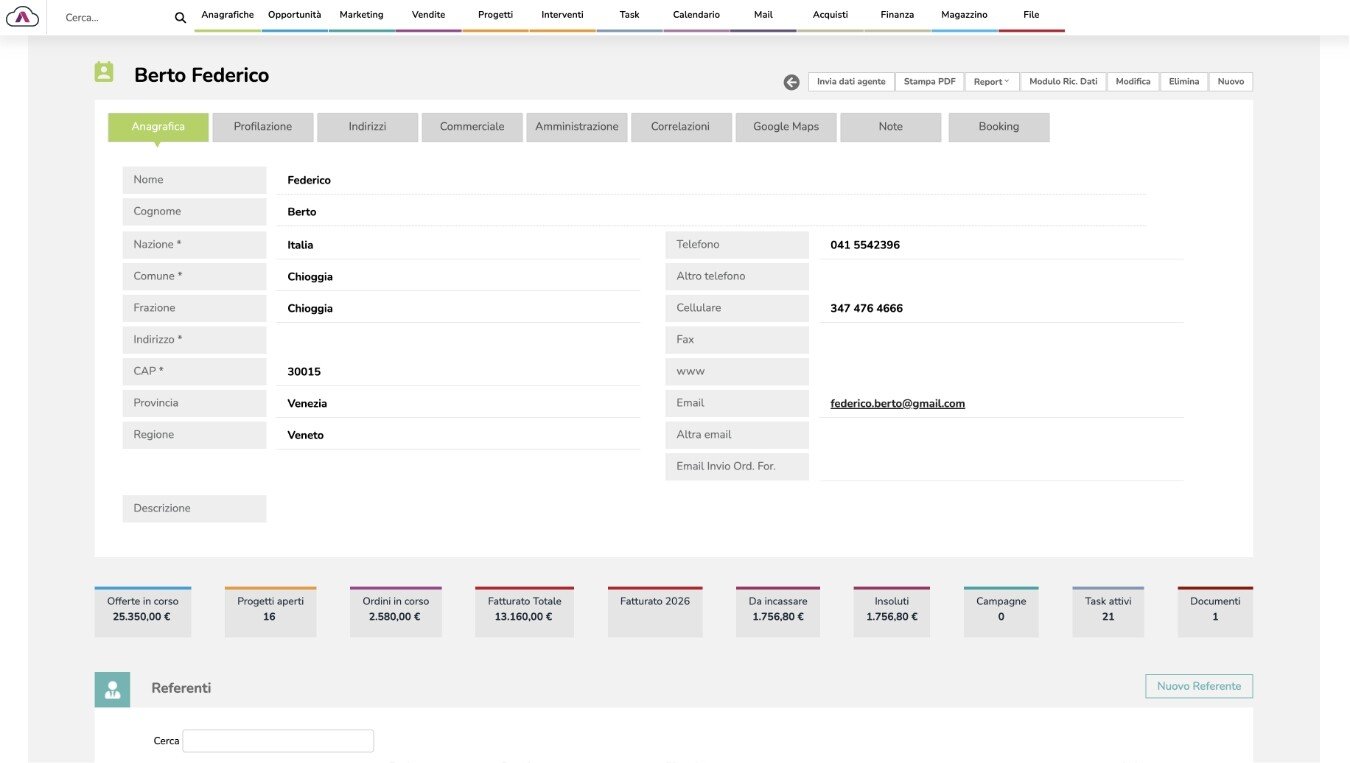This screenshot has width=1350, height=763.
Task: Click the green contact icon beside Berto Federico
Action: click(104, 72)
